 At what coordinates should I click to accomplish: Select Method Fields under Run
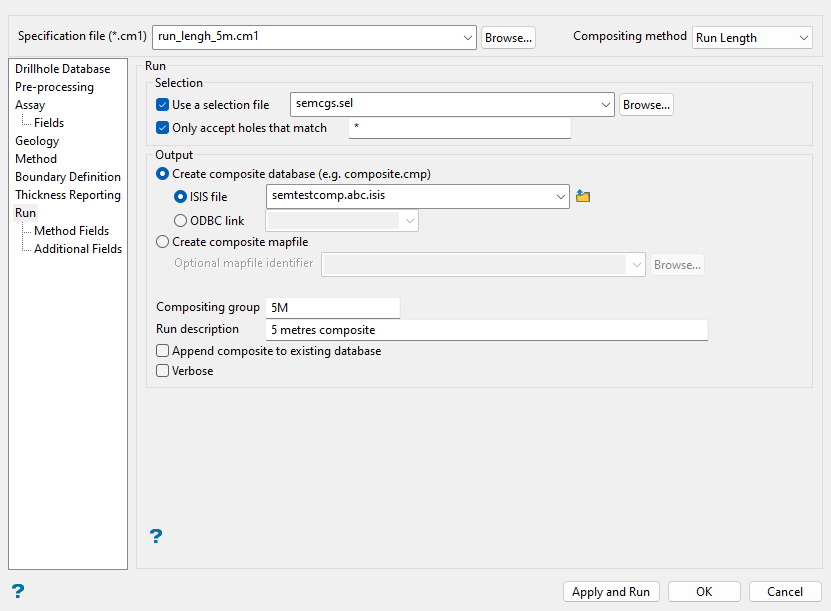point(71,231)
